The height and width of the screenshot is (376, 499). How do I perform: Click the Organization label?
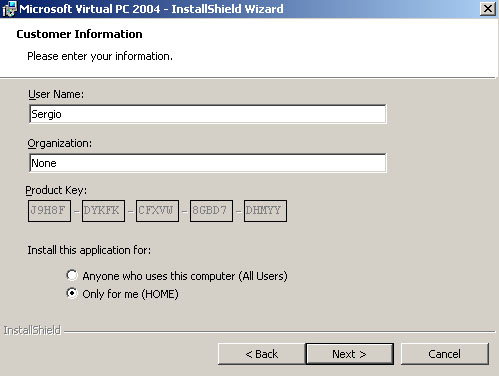pyautogui.click(x=60, y=144)
